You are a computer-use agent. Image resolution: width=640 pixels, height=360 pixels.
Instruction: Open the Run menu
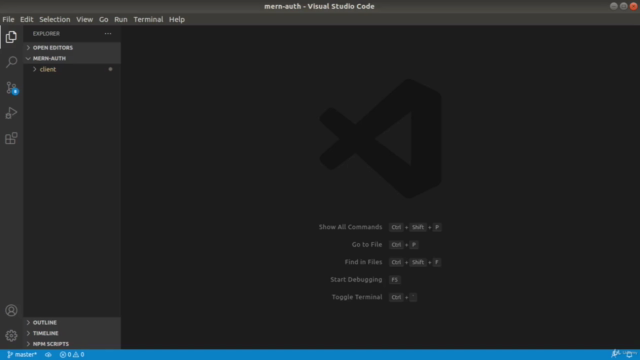(x=121, y=19)
